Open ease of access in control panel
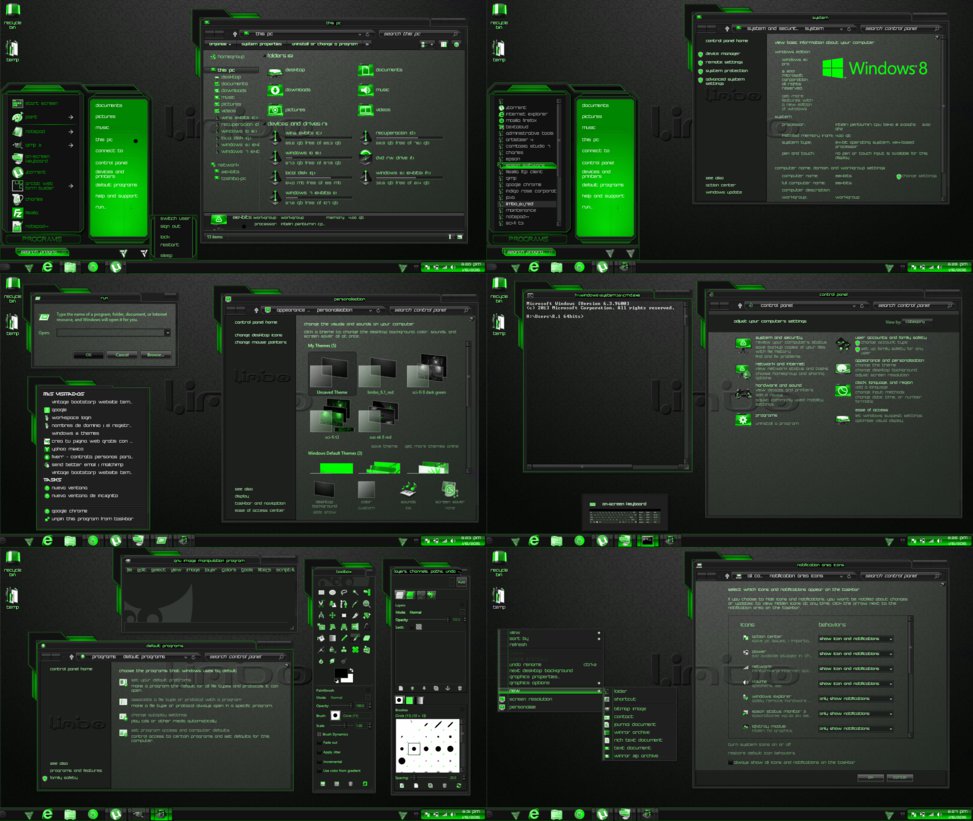Image resolution: width=973 pixels, height=821 pixels. (871, 410)
